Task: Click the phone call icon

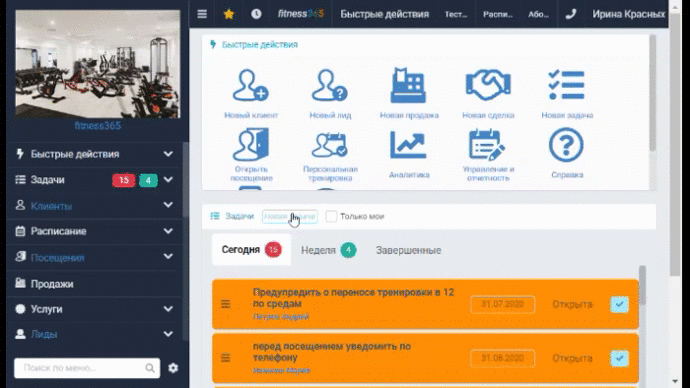Action: pyautogui.click(x=571, y=14)
